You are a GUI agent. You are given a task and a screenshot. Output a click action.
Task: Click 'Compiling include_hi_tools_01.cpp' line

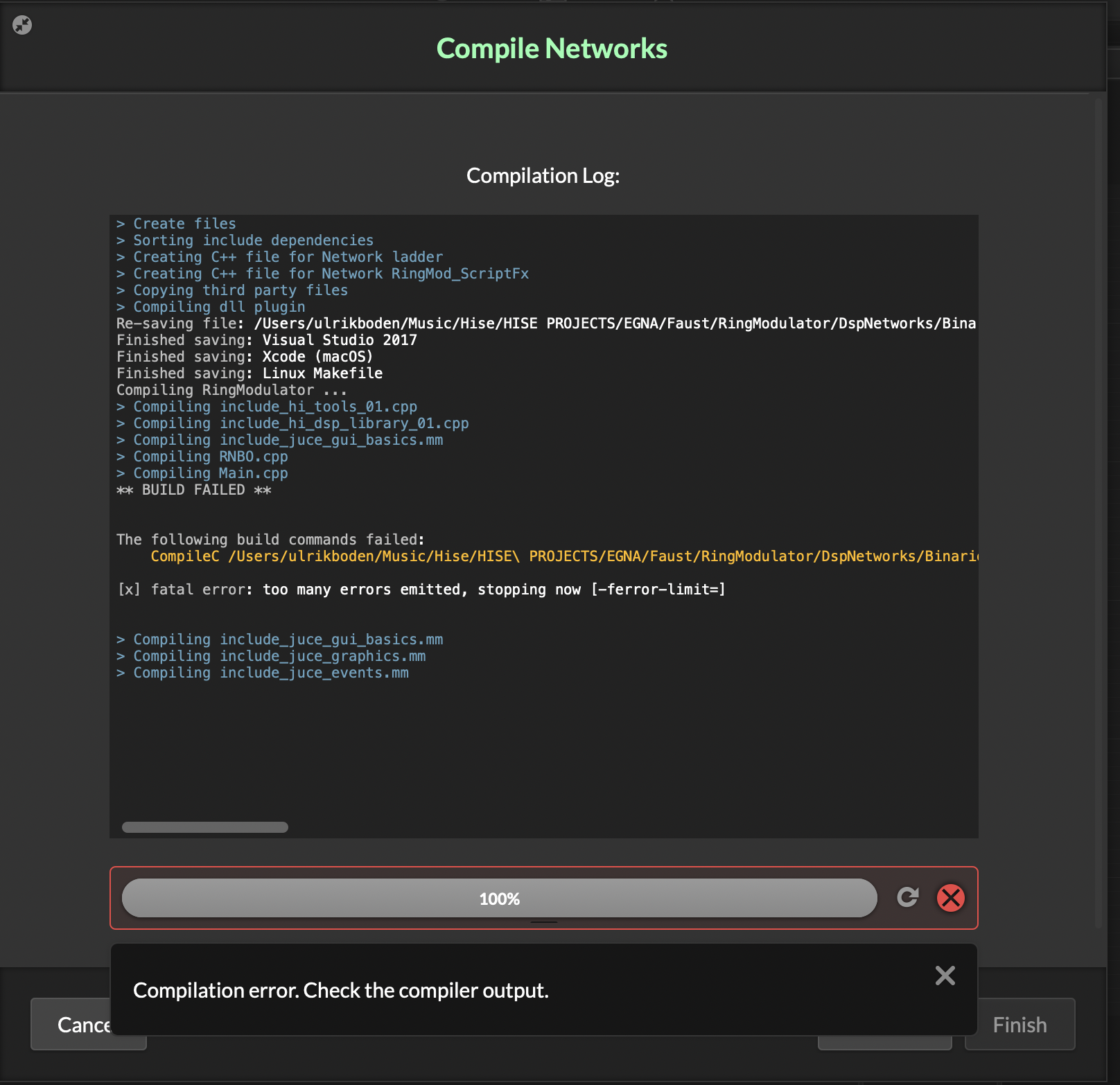click(267, 407)
